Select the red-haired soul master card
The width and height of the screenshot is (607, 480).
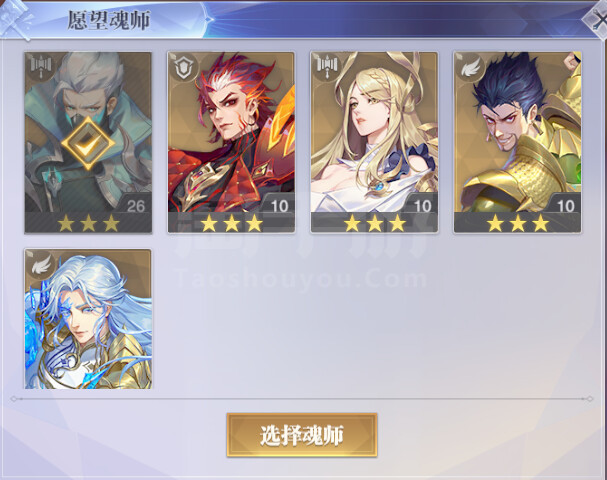click(231, 142)
